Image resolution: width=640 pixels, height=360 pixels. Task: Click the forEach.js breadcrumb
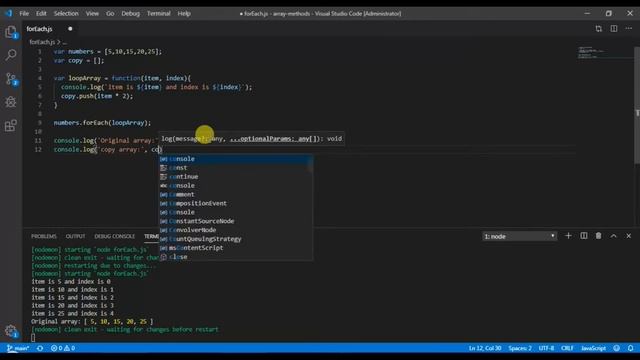pyautogui.click(x=42, y=42)
